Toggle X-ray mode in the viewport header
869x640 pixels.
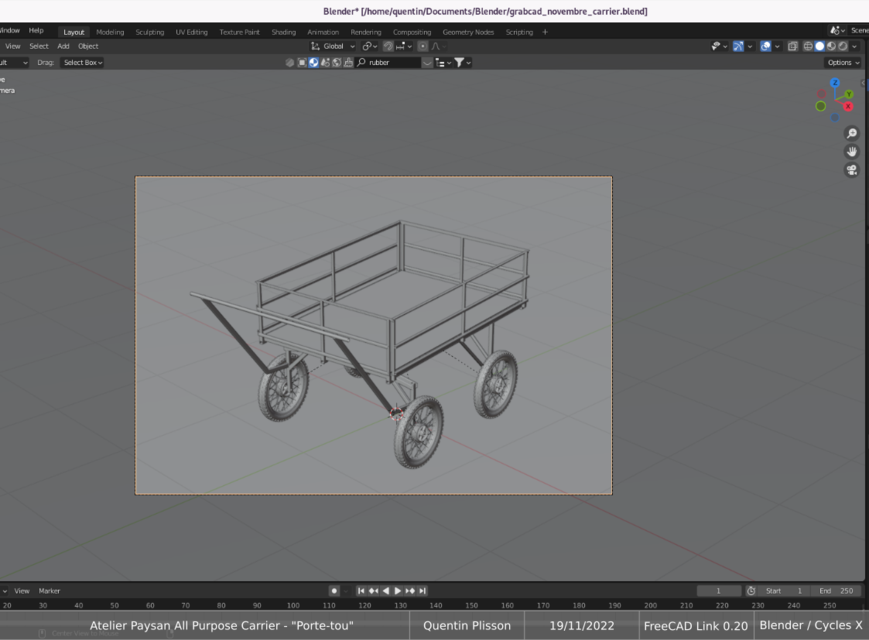click(793, 45)
